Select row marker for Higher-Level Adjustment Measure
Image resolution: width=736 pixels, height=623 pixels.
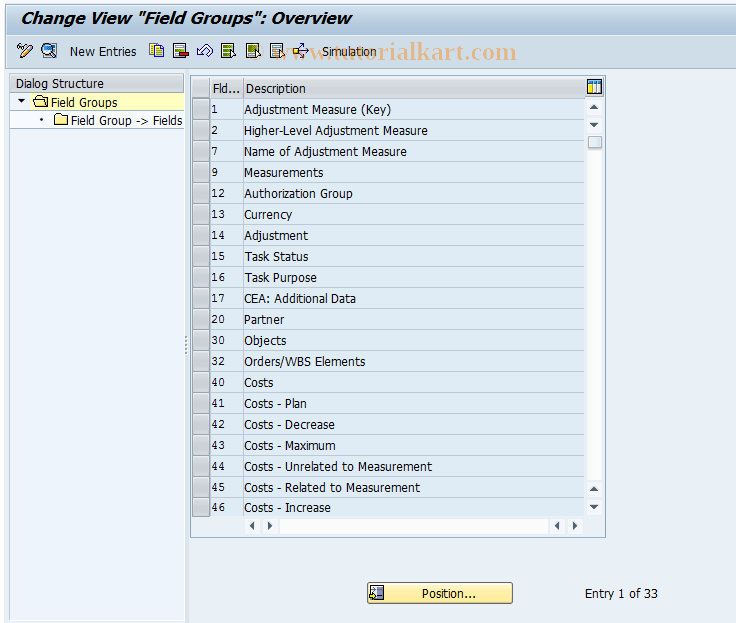pos(201,130)
